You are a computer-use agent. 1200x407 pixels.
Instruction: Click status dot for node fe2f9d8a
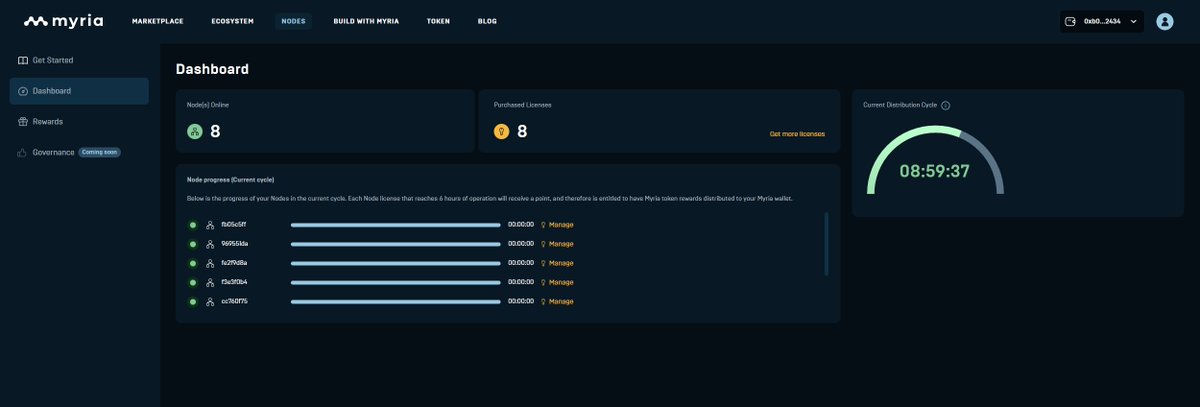(x=193, y=263)
